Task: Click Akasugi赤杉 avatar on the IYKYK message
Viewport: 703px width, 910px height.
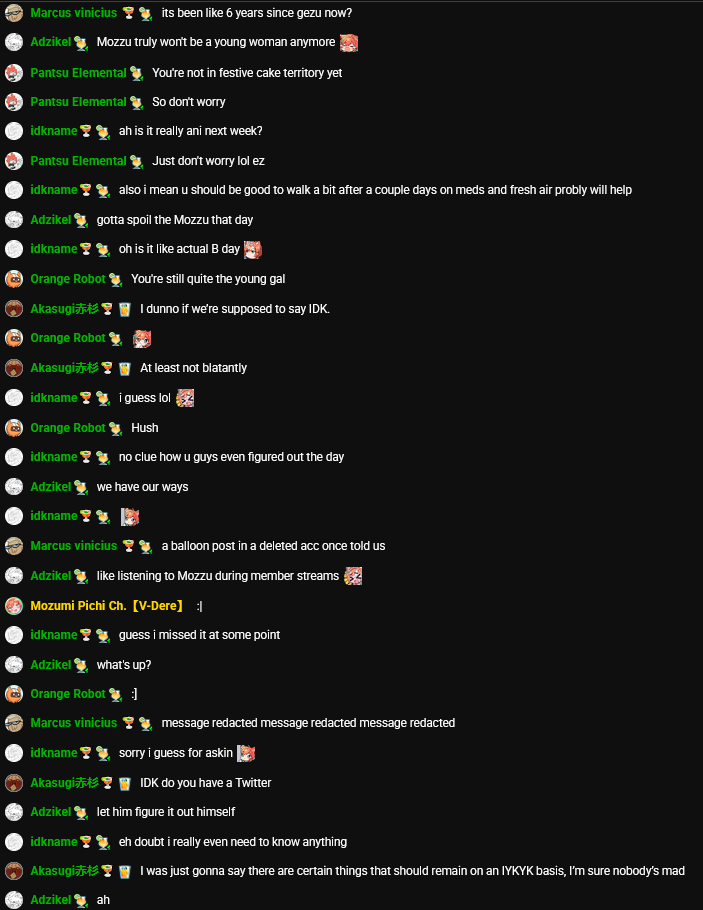Action: [14, 871]
